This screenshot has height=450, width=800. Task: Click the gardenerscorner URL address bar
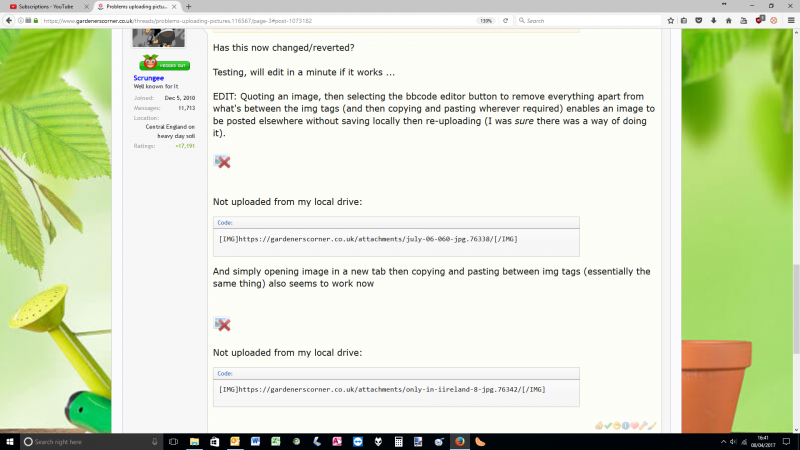click(250, 20)
